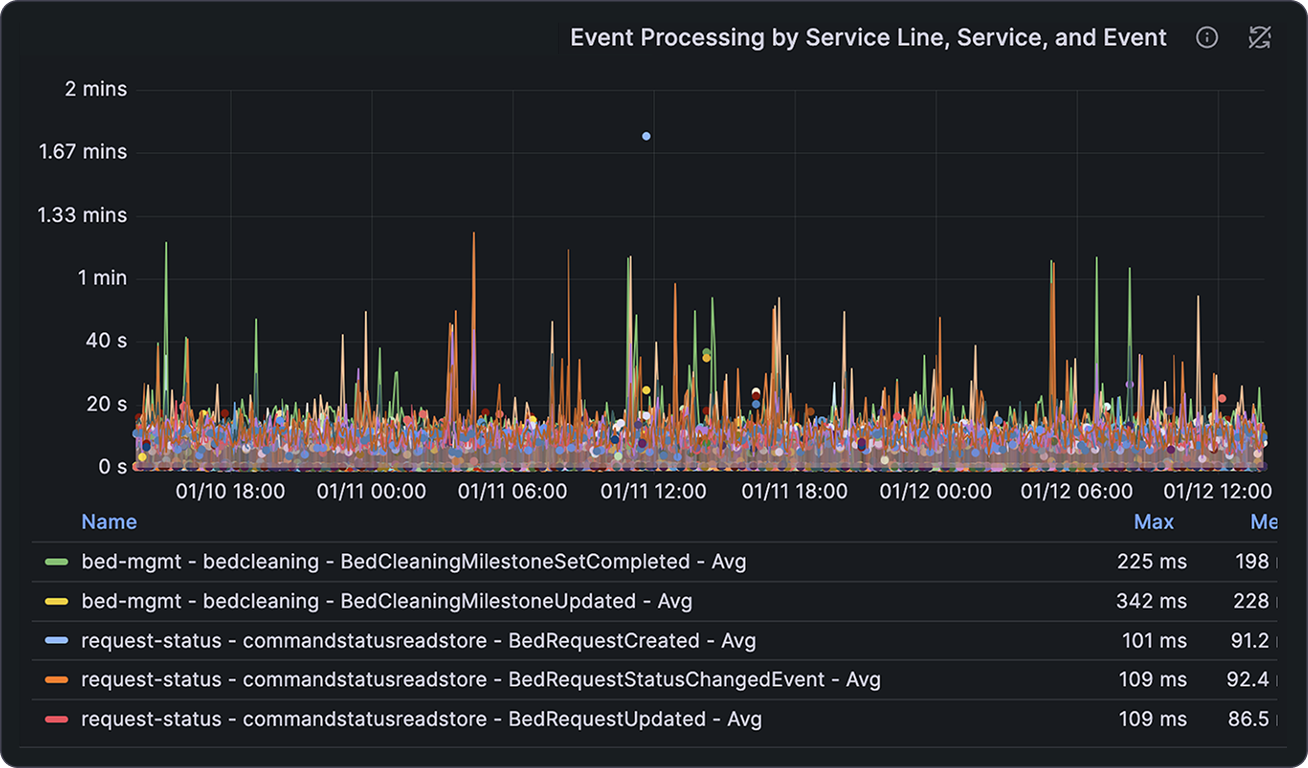View the panel description info icon
This screenshot has width=1308, height=768.
[1207, 37]
